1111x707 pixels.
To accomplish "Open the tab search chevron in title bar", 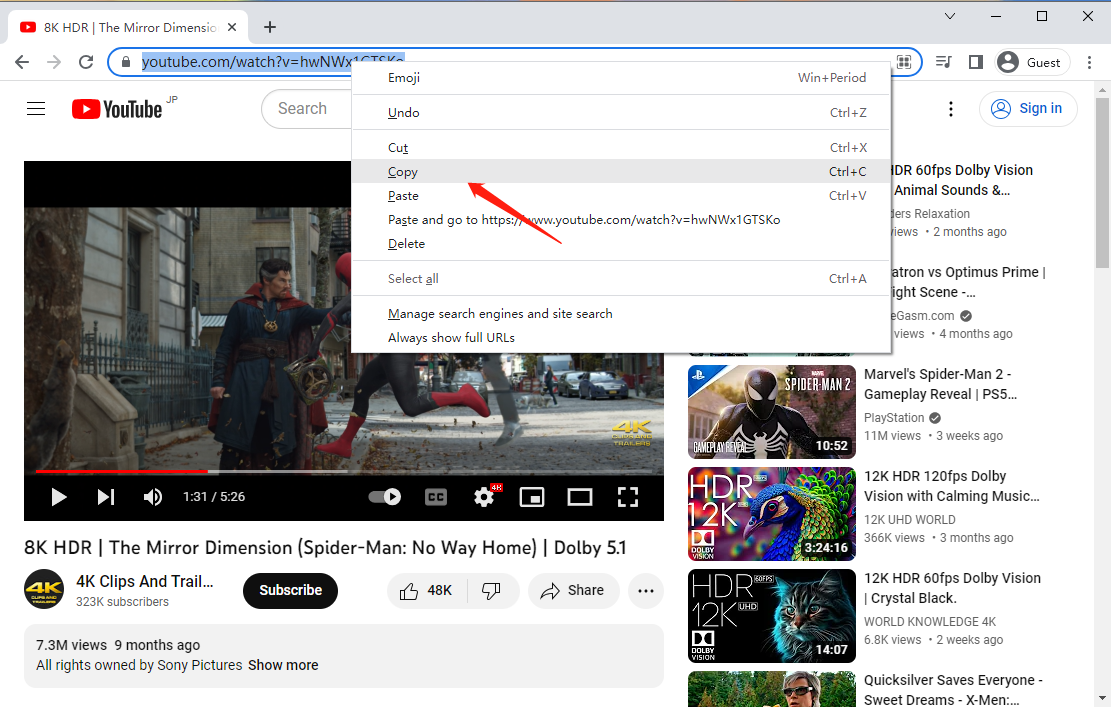I will [950, 16].
